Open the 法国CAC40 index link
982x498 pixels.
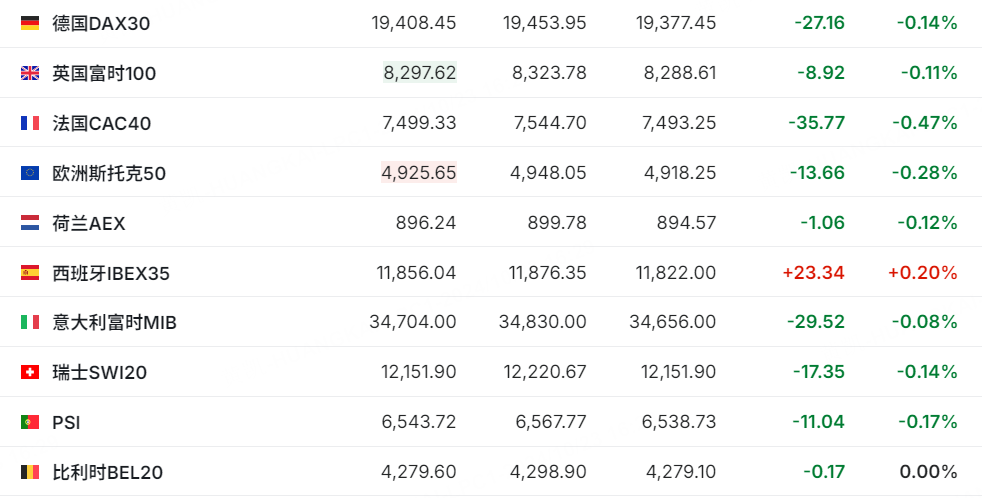point(101,123)
